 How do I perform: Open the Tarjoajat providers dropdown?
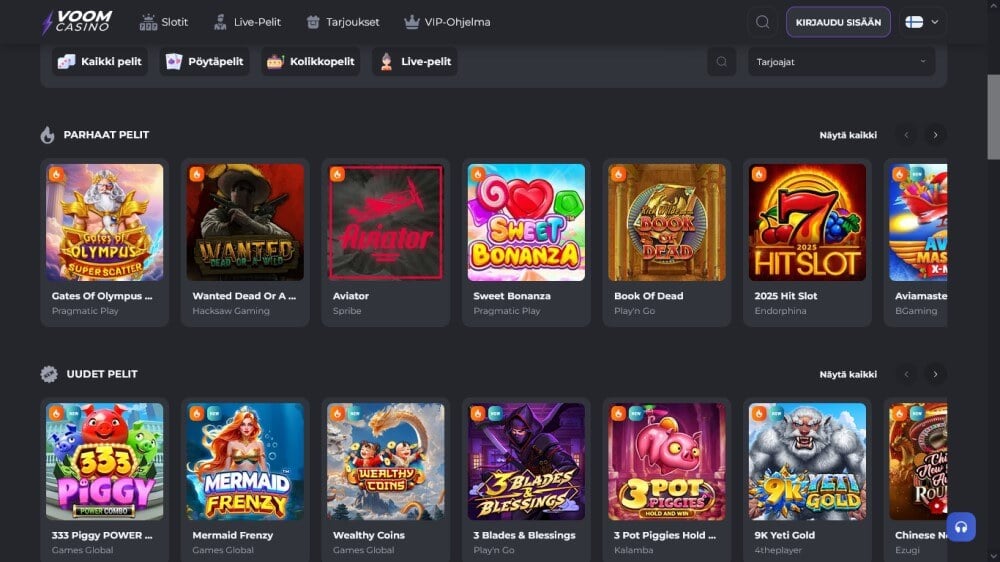[x=841, y=62]
